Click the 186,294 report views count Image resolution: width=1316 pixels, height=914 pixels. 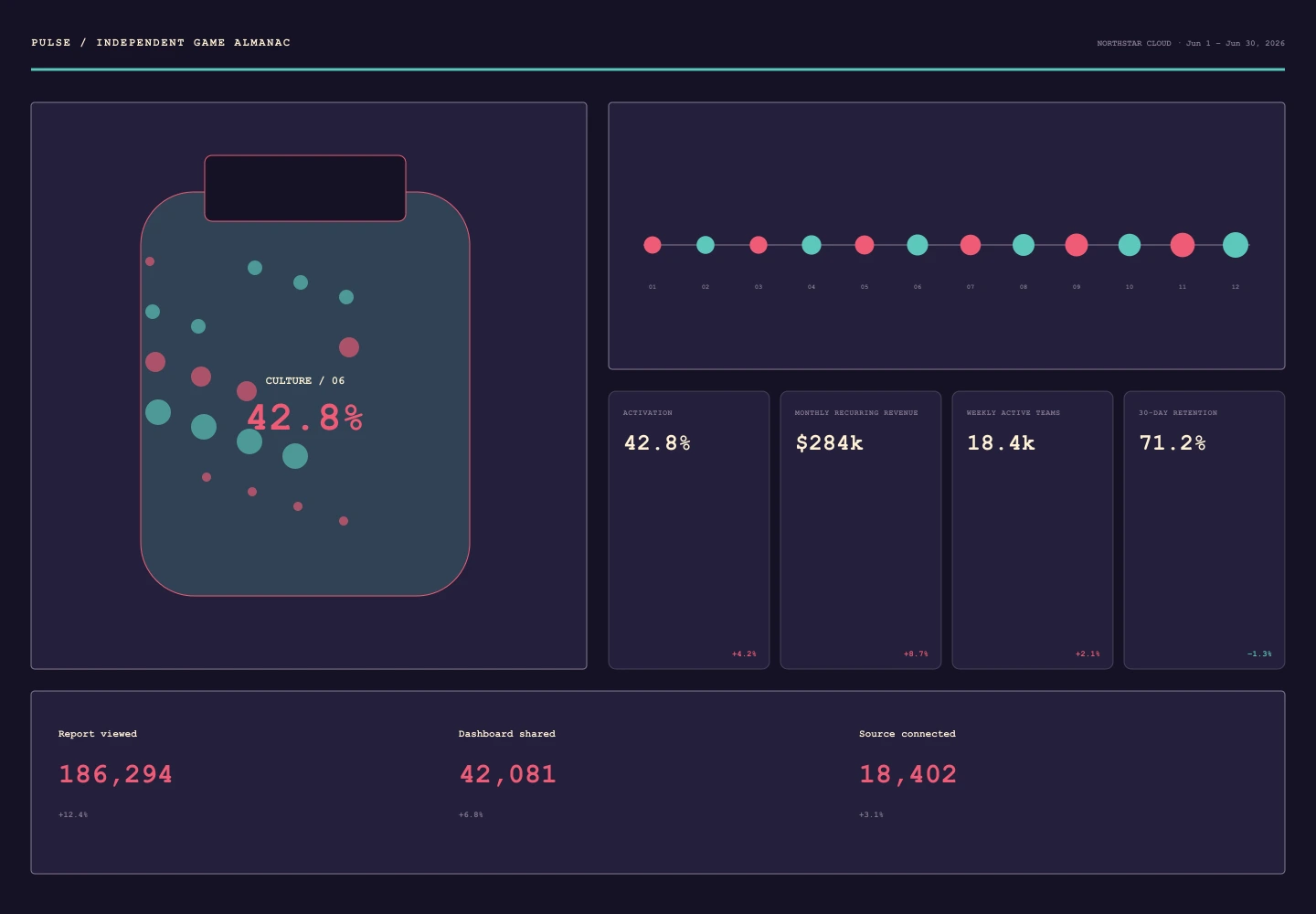(x=115, y=774)
